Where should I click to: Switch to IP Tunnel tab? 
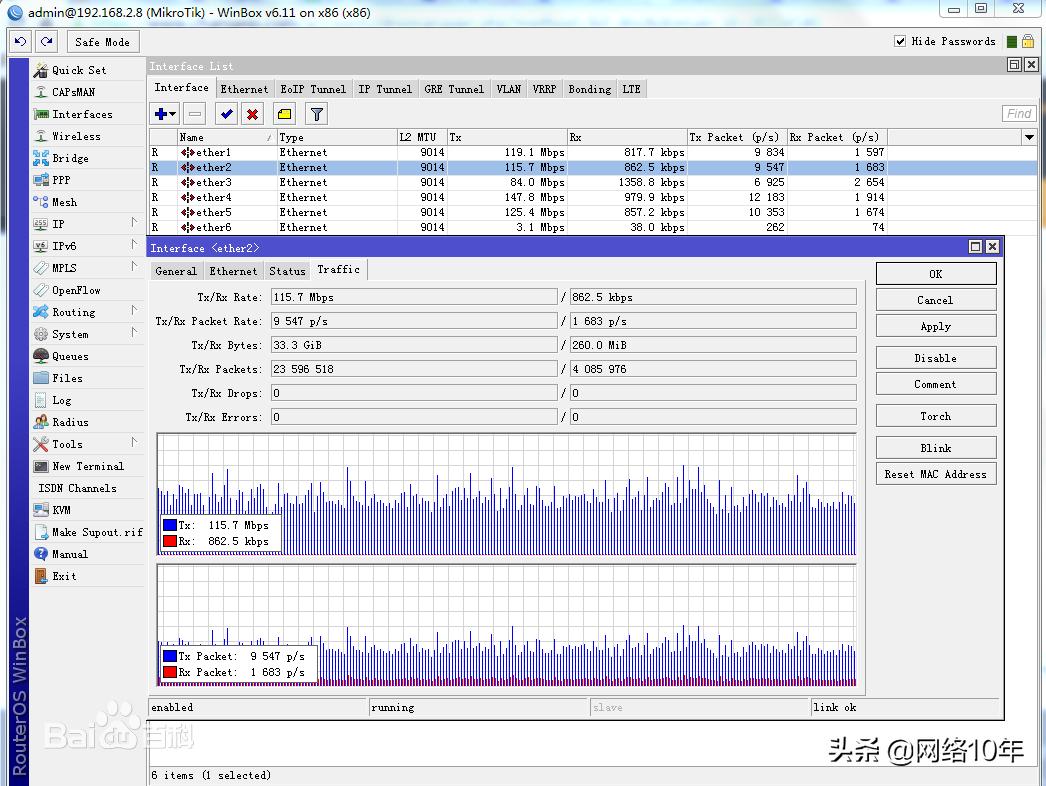[385, 89]
